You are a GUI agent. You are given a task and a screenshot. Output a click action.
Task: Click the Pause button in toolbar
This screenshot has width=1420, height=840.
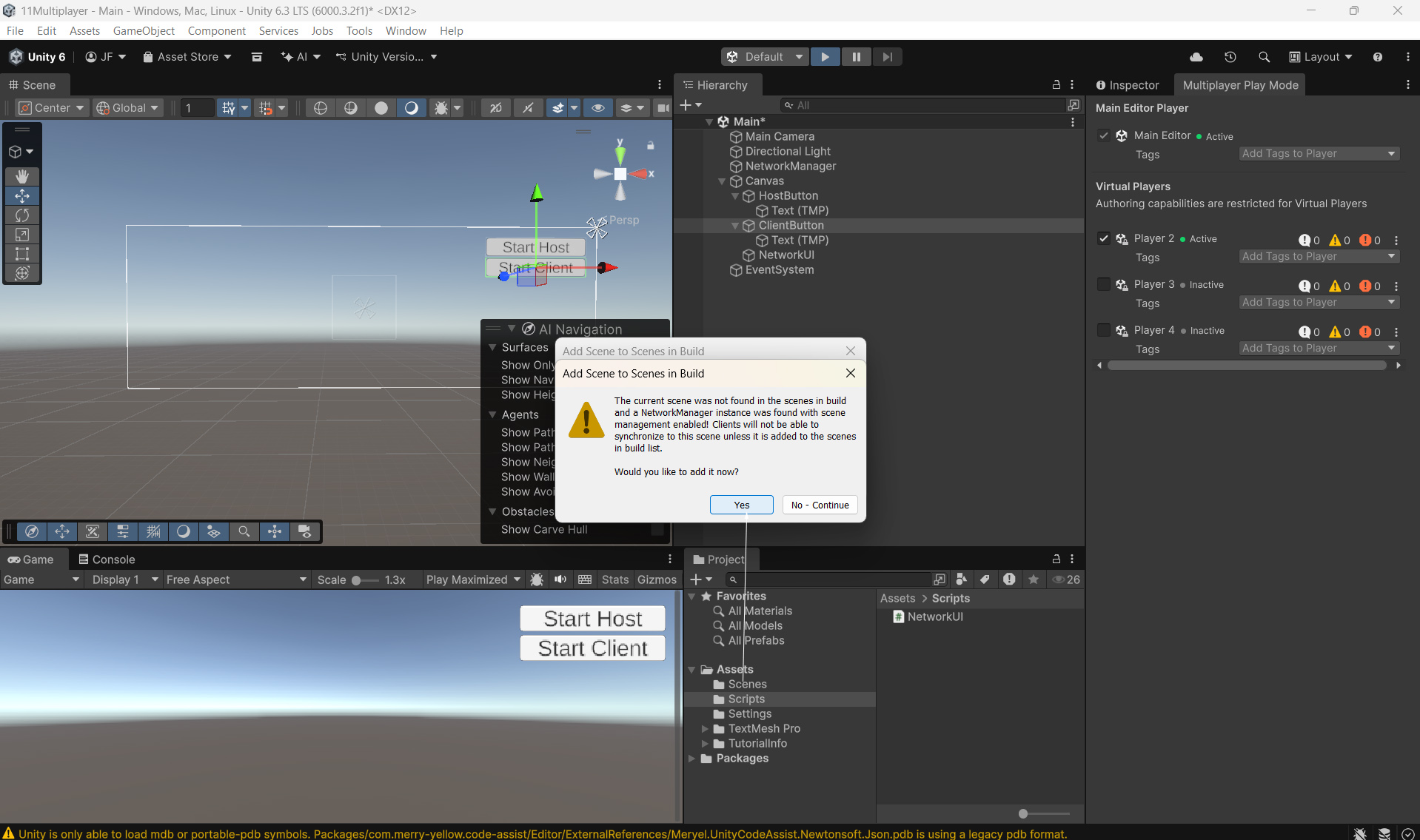tap(856, 57)
